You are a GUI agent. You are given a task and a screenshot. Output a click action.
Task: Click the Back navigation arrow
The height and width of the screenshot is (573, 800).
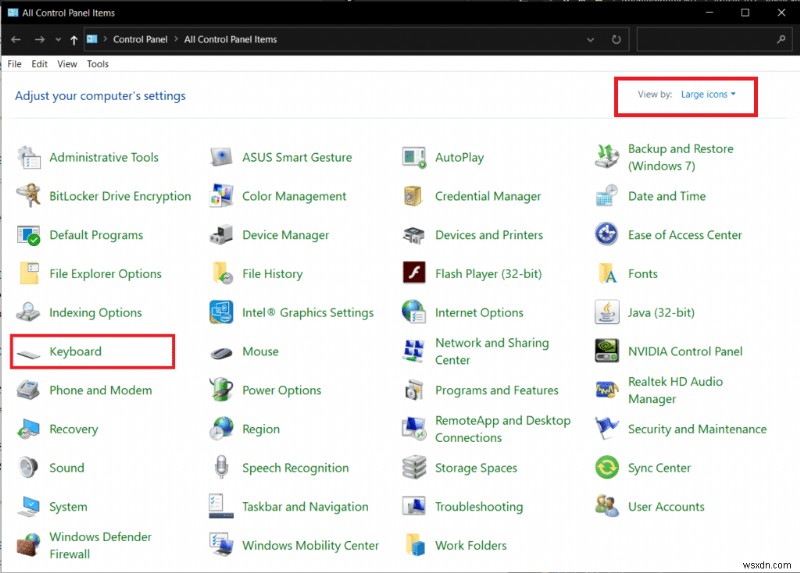click(x=16, y=40)
